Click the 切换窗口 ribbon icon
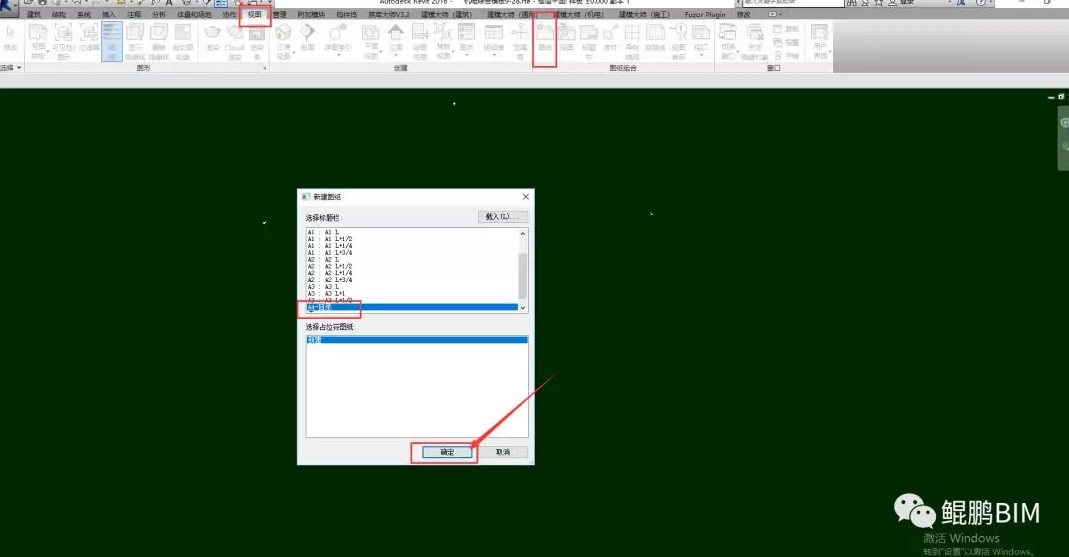 728,41
